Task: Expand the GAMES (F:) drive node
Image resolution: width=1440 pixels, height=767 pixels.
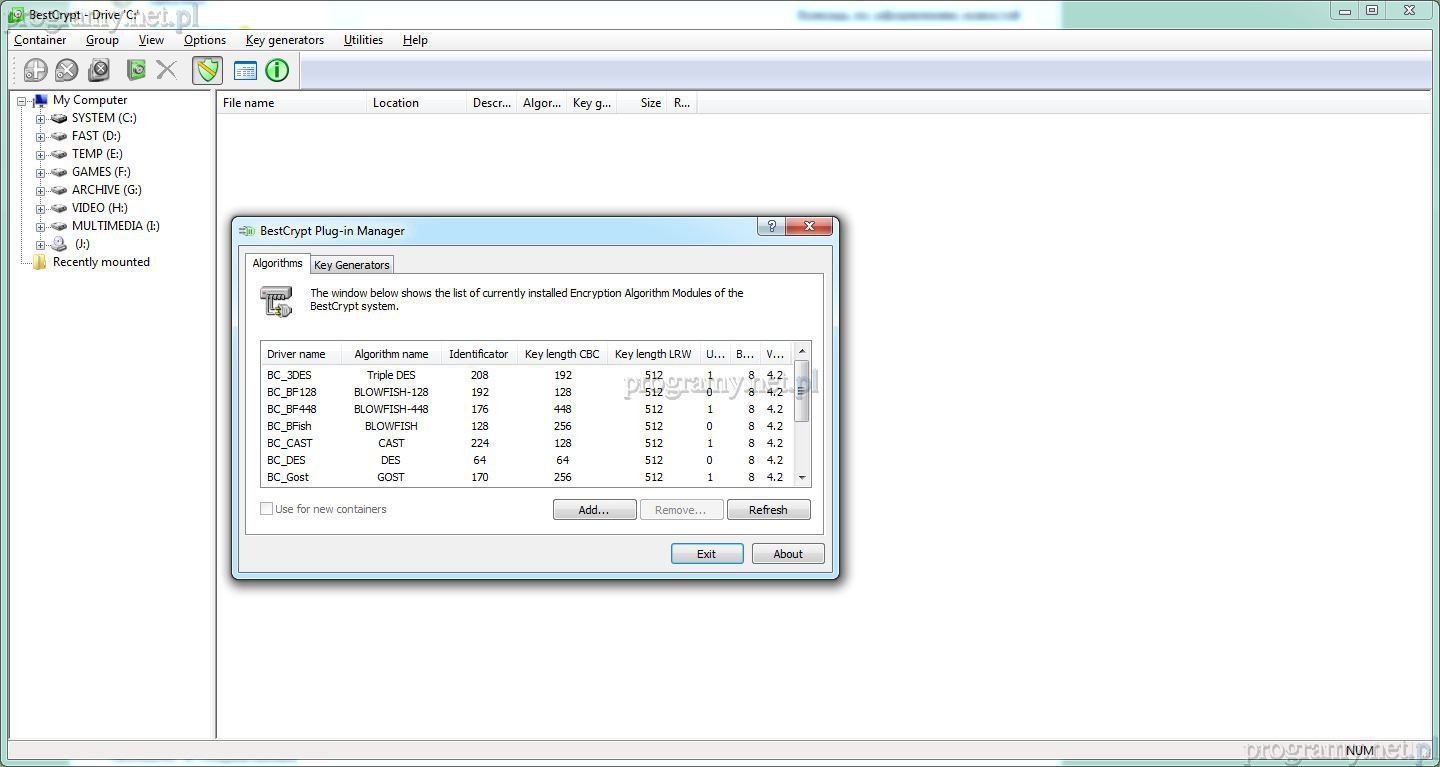Action: pyautogui.click(x=41, y=173)
